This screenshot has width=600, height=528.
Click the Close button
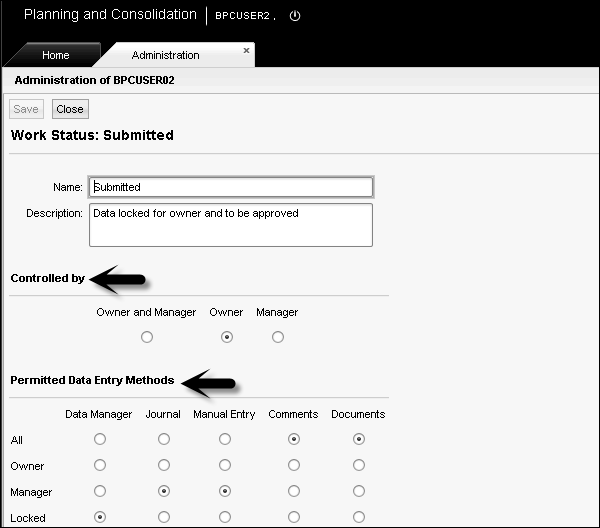click(70, 109)
